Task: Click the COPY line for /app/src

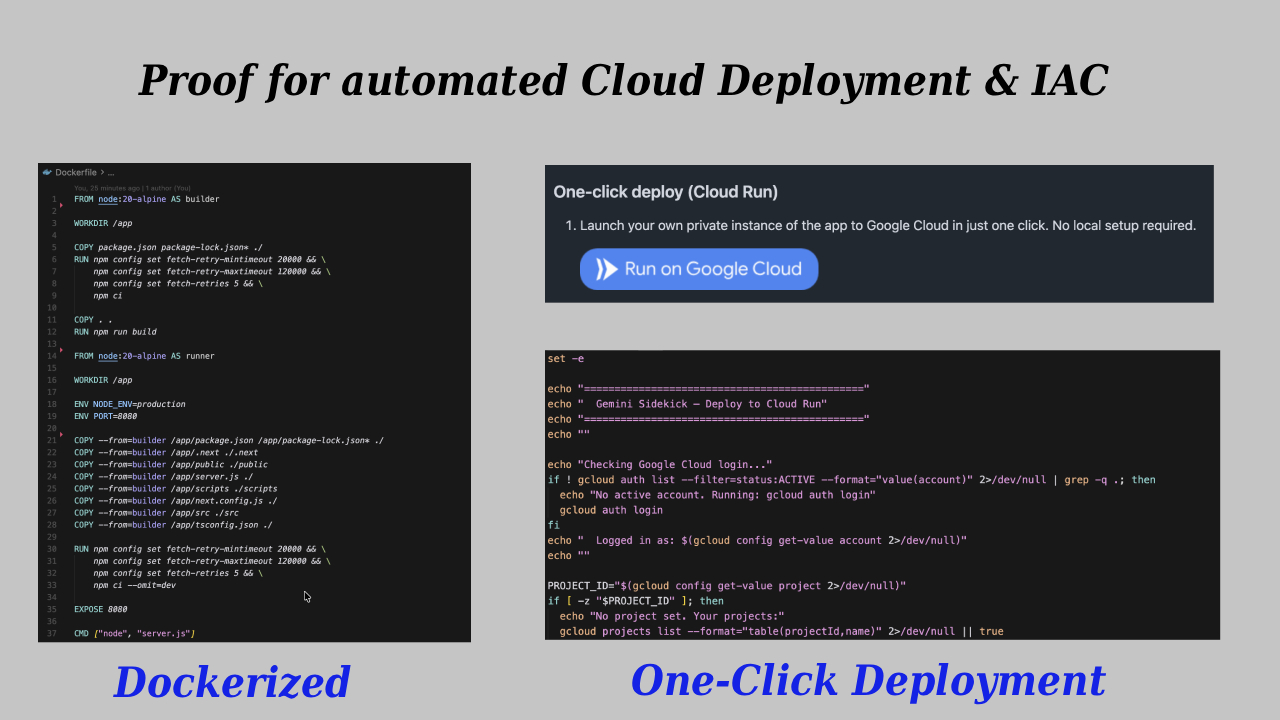Action: [156, 513]
